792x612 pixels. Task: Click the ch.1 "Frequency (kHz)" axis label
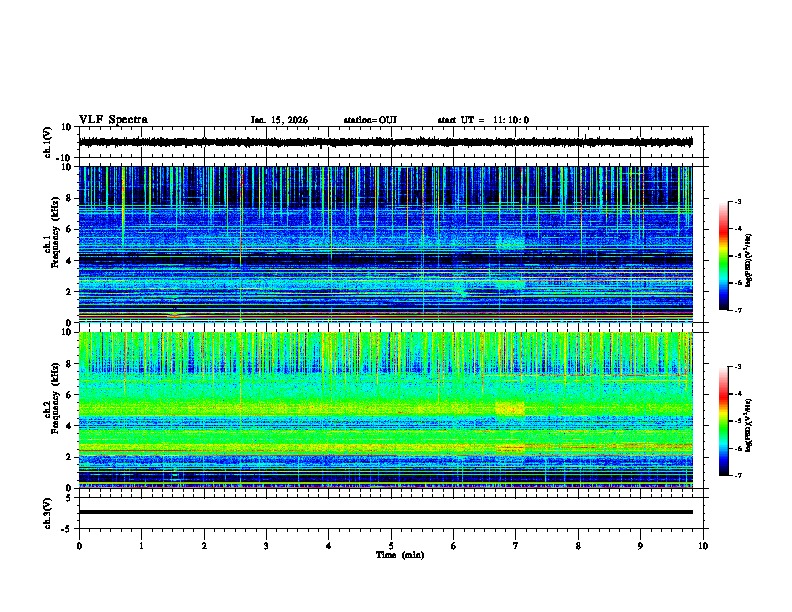click(55, 233)
